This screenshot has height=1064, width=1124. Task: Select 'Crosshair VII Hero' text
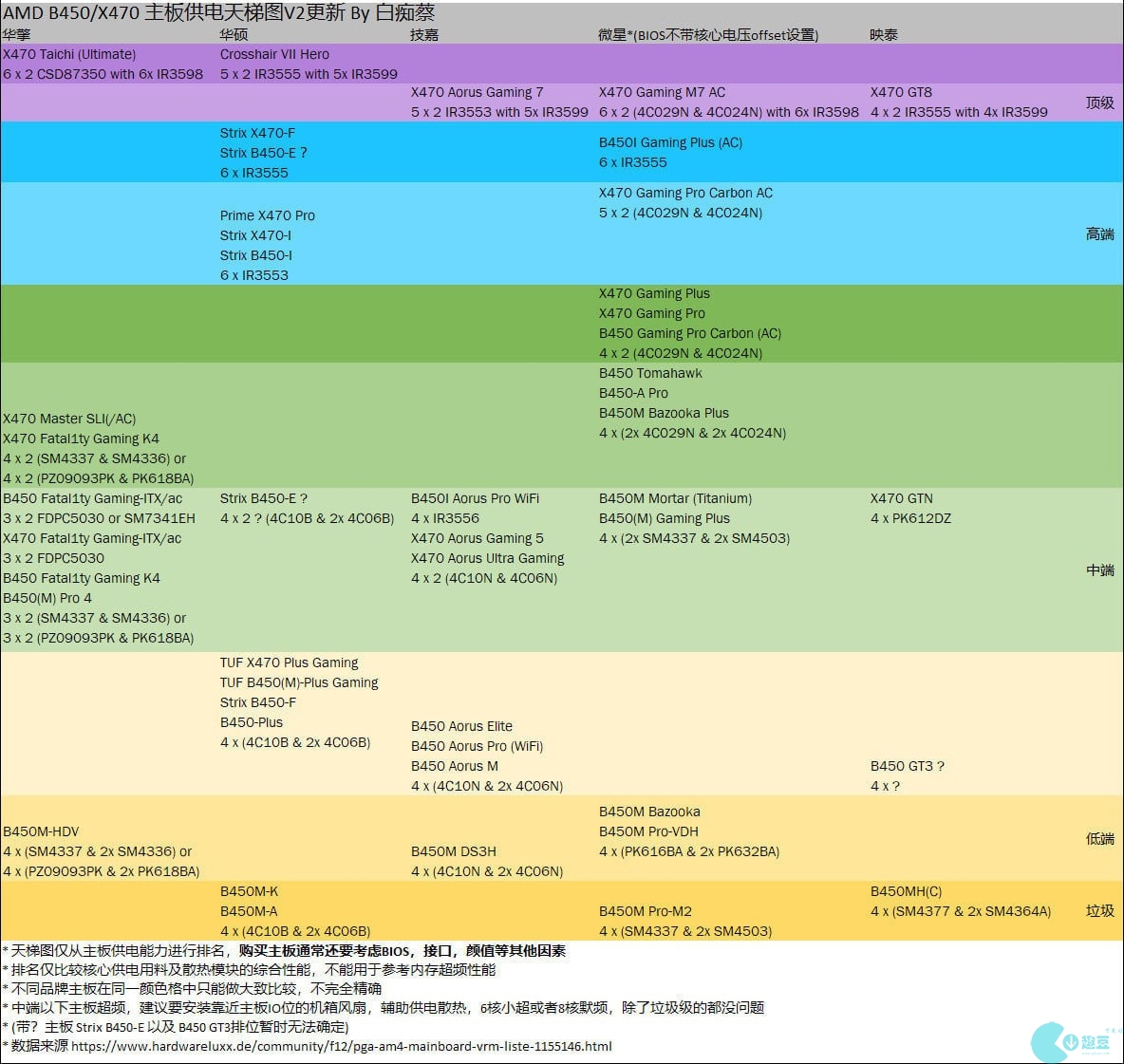click(274, 54)
